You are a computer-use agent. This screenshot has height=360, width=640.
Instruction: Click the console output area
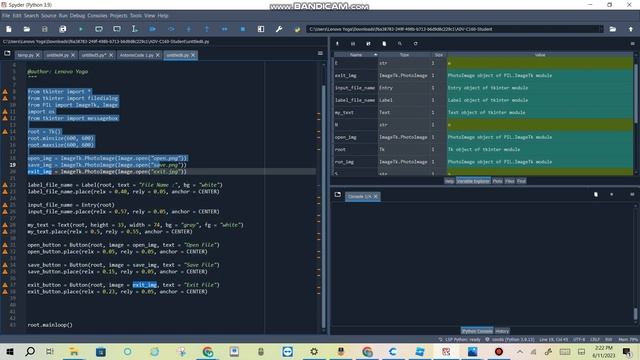[x=482, y=263]
